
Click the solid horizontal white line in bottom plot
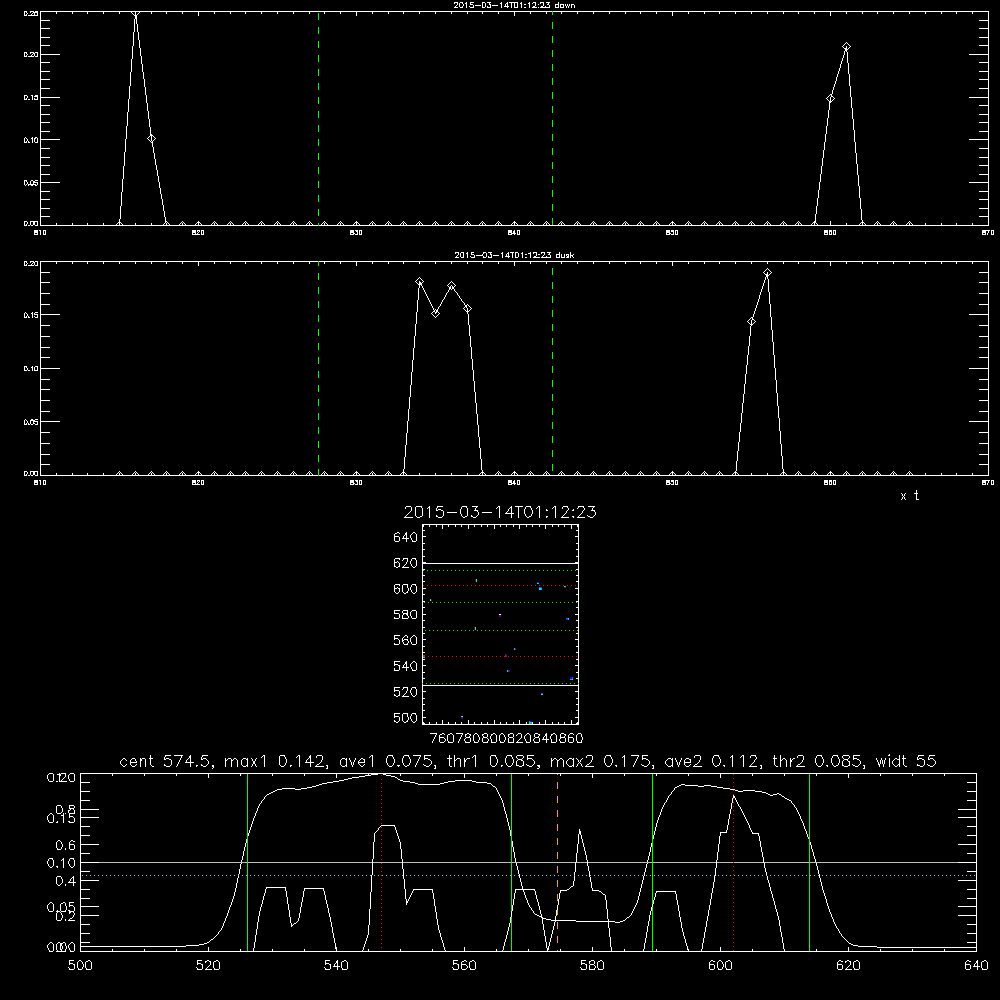pyautogui.click(x=528, y=862)
